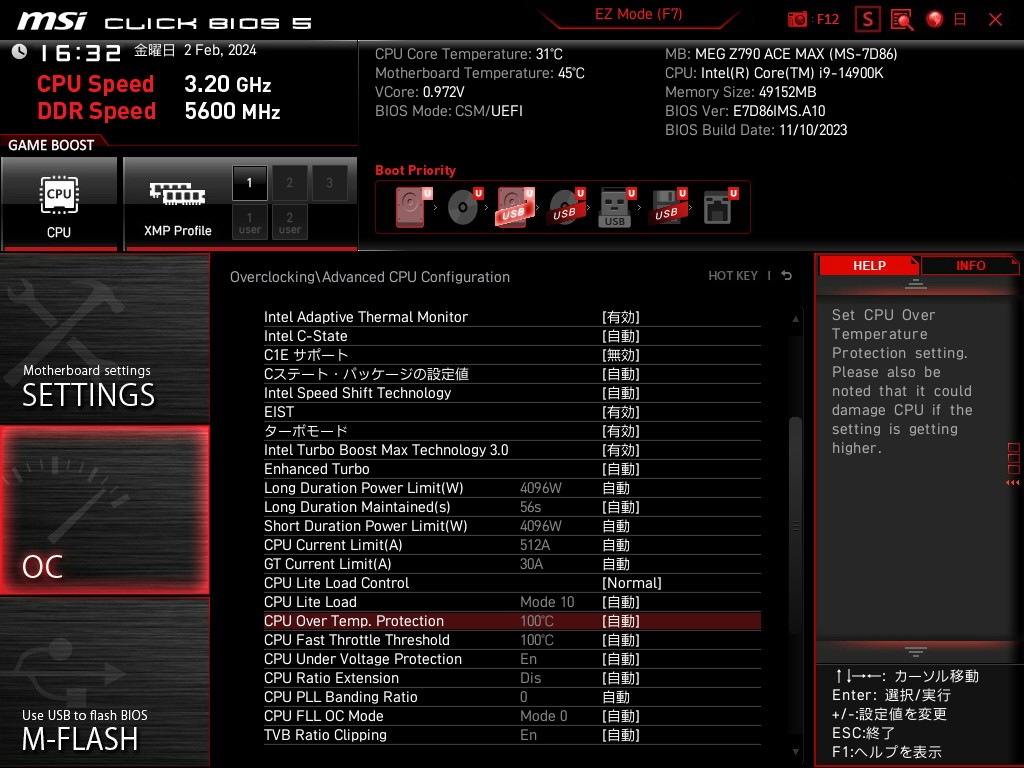Select USB optical drive boot priority icon
Image resolution: width=1024 pixels, height=768 pixels.
pyautogui.click(x=566, y=207)
